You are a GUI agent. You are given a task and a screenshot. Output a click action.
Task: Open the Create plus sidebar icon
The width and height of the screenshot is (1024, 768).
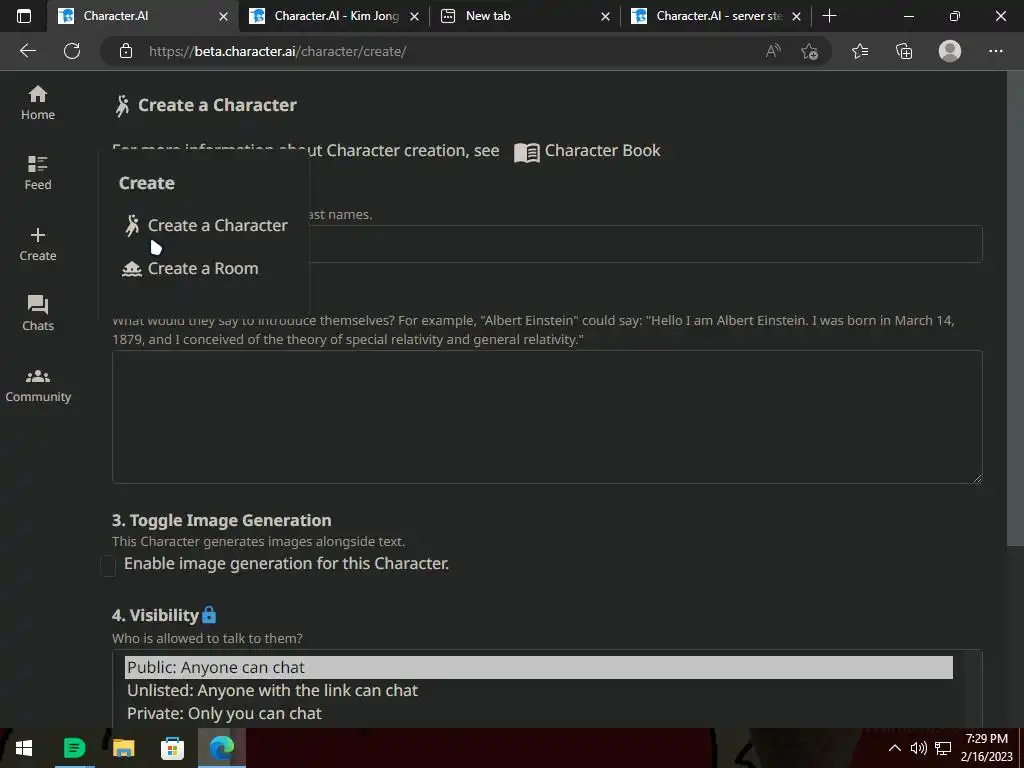38,244
